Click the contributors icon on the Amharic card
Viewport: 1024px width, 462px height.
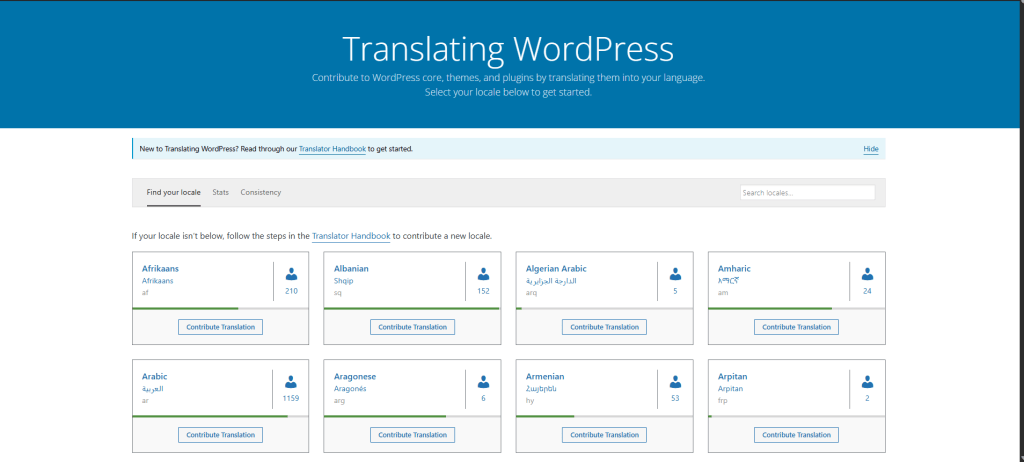[x=867, y=274]
